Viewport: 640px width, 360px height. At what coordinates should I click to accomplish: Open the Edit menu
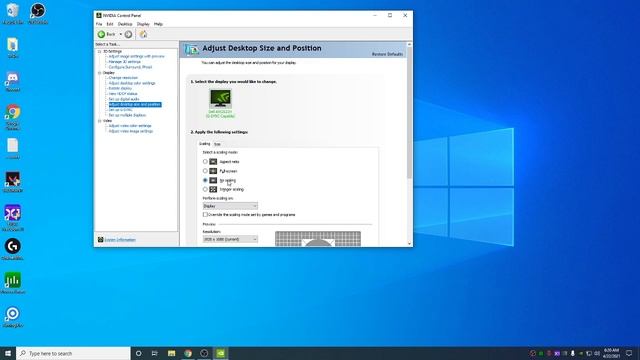coord(110,24)
